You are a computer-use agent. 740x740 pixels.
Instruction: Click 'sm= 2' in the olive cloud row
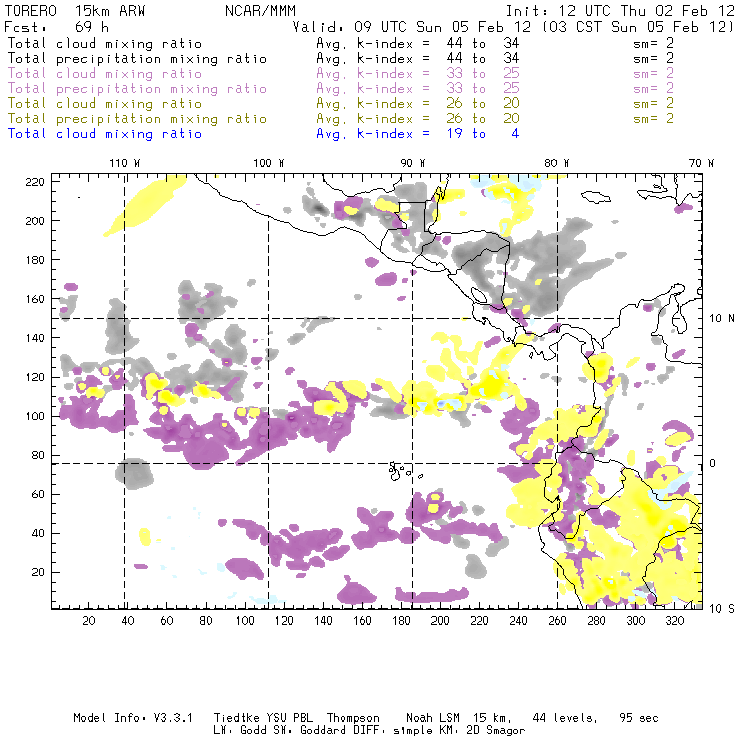point(653,103)
